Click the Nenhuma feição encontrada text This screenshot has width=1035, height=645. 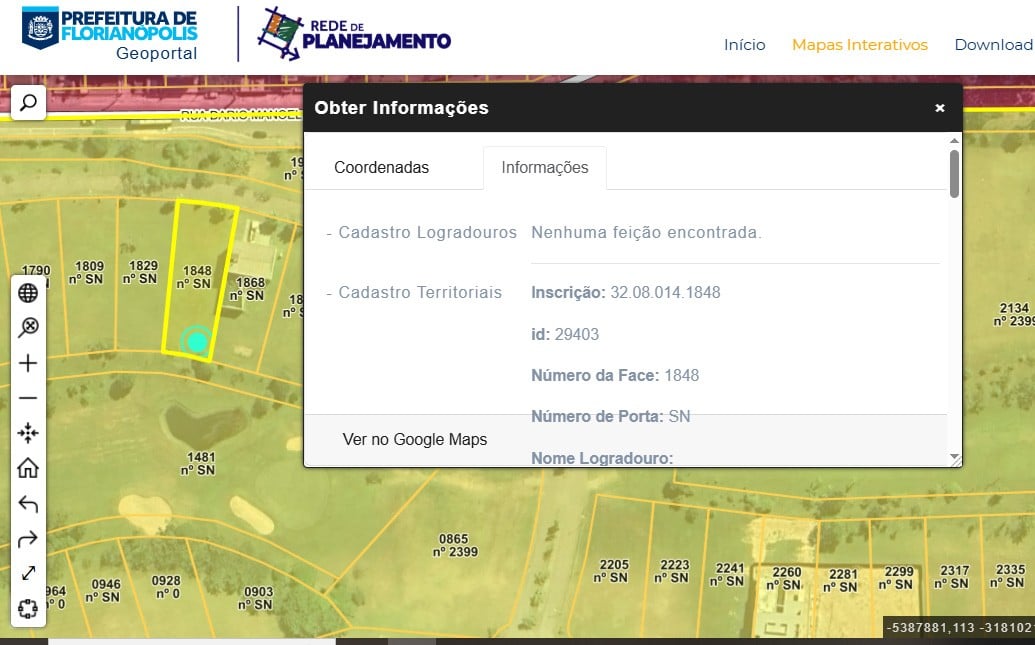(x=646, y=232)
